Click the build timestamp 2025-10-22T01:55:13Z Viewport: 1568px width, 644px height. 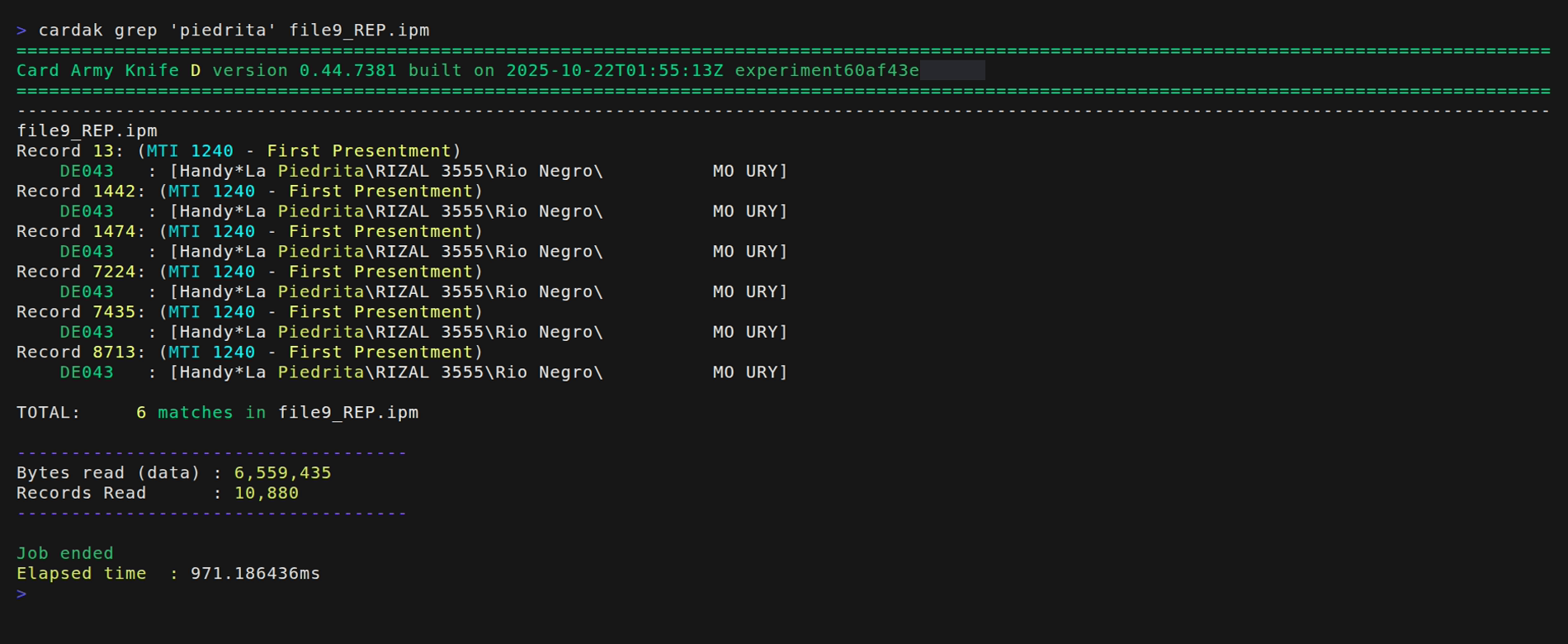pyautogui.click(x=614, y=71)
